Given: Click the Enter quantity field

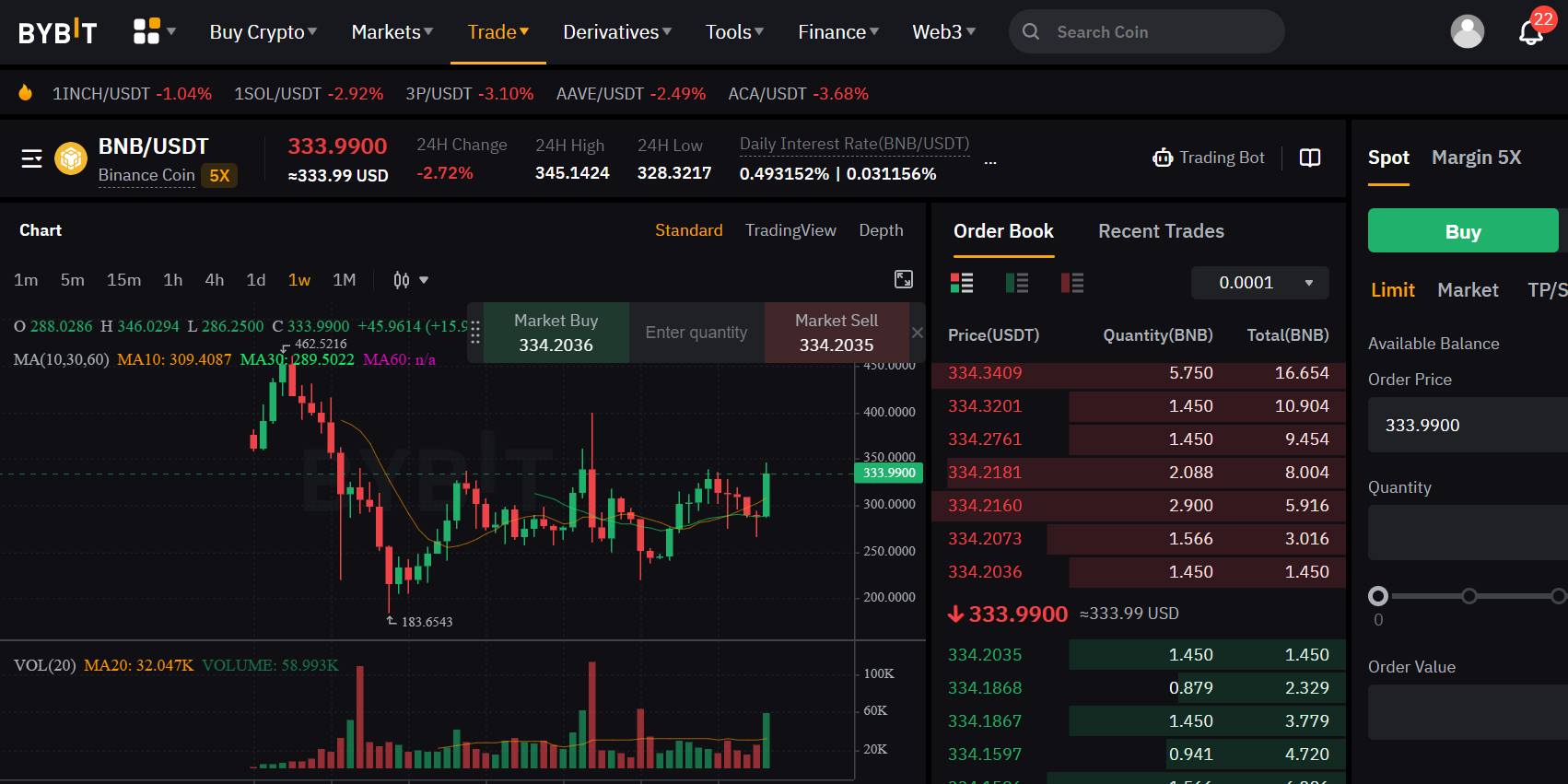Looking at the screenshot, I should (696, 333).
